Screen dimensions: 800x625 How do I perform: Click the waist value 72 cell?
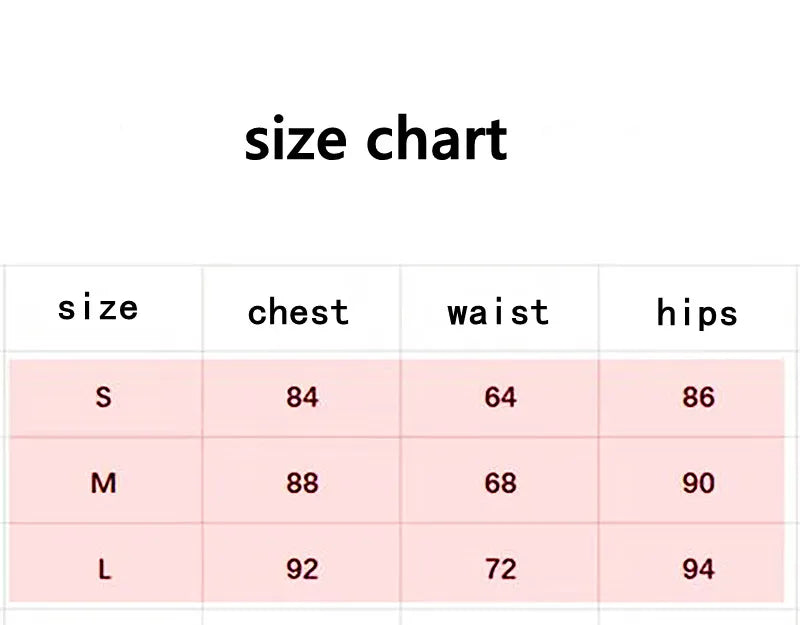(500, 569)
